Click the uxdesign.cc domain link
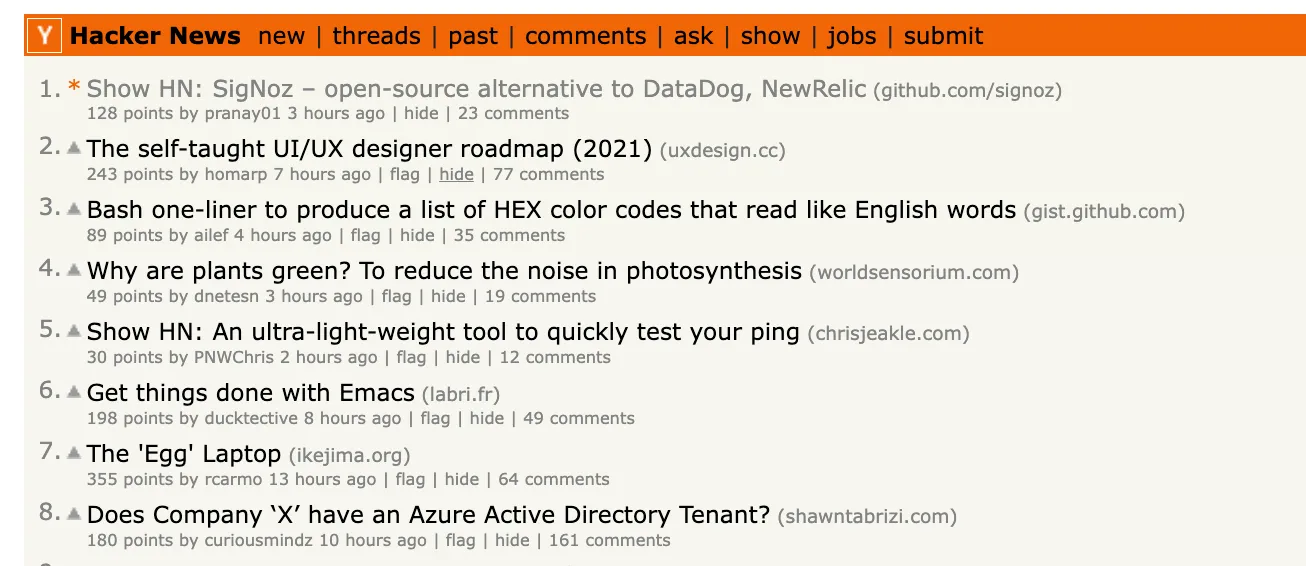 pyautogui.click(x=722, y=151)
